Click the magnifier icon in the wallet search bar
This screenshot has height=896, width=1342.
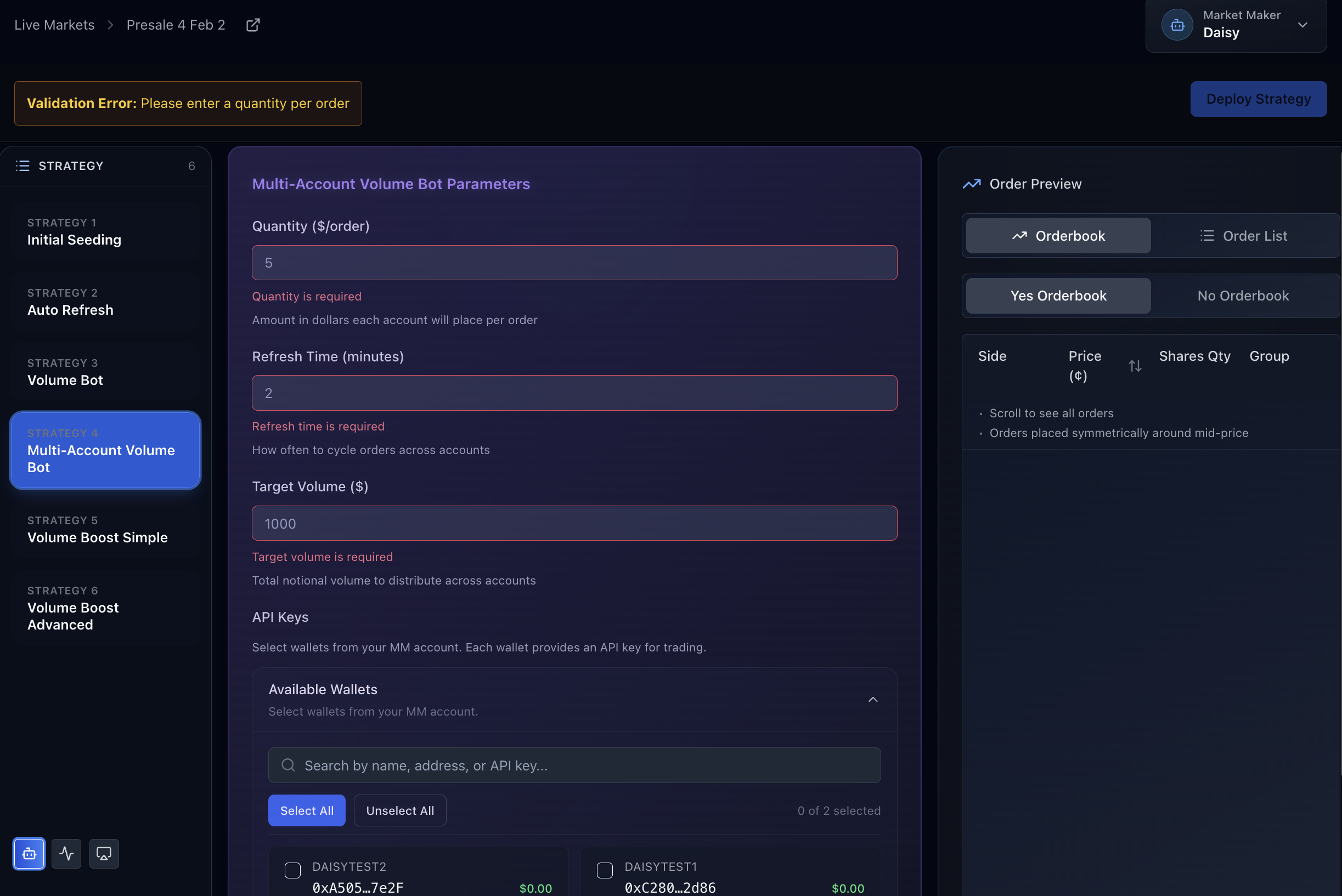287,765
